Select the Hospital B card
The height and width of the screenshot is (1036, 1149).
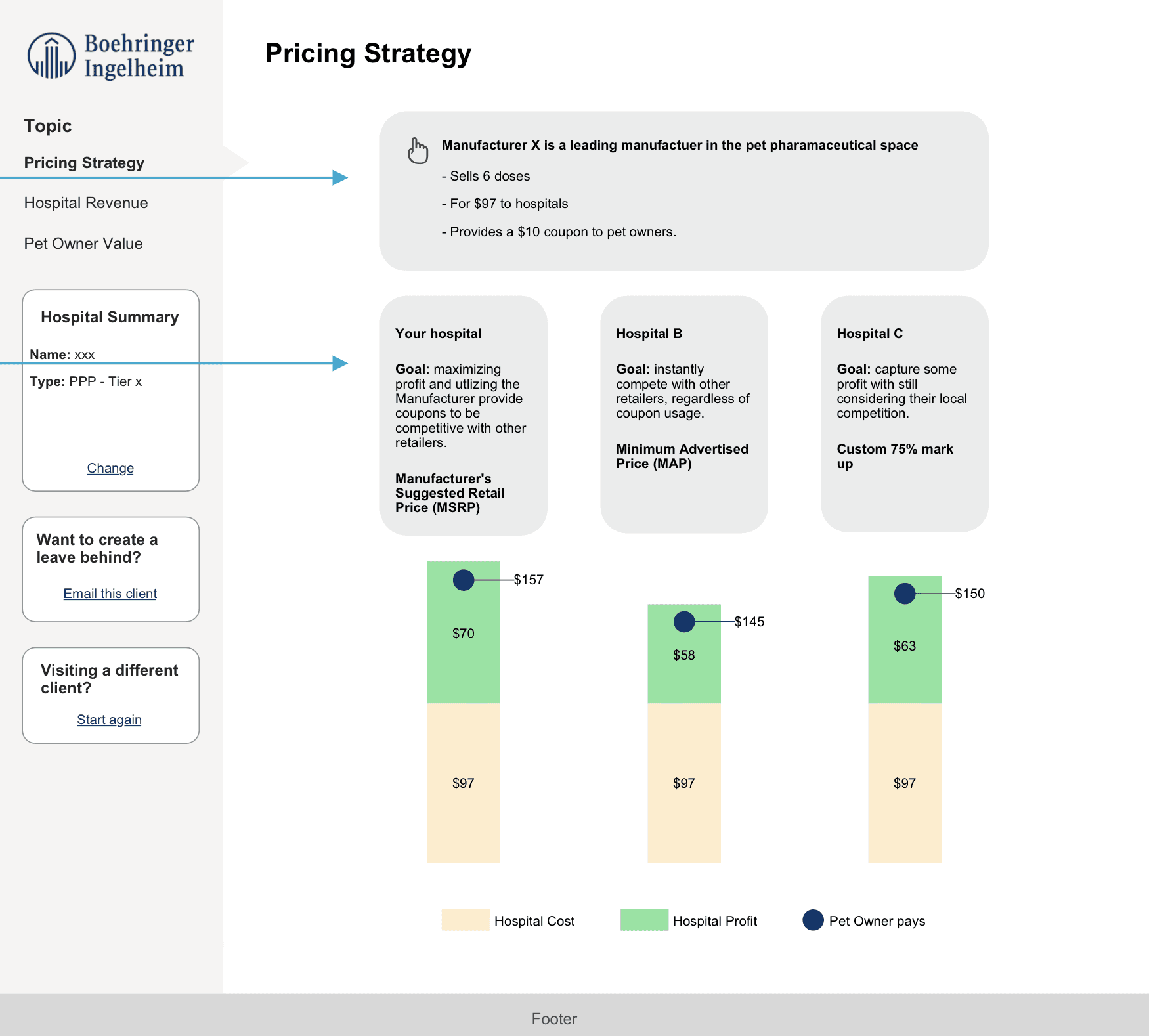684,414
